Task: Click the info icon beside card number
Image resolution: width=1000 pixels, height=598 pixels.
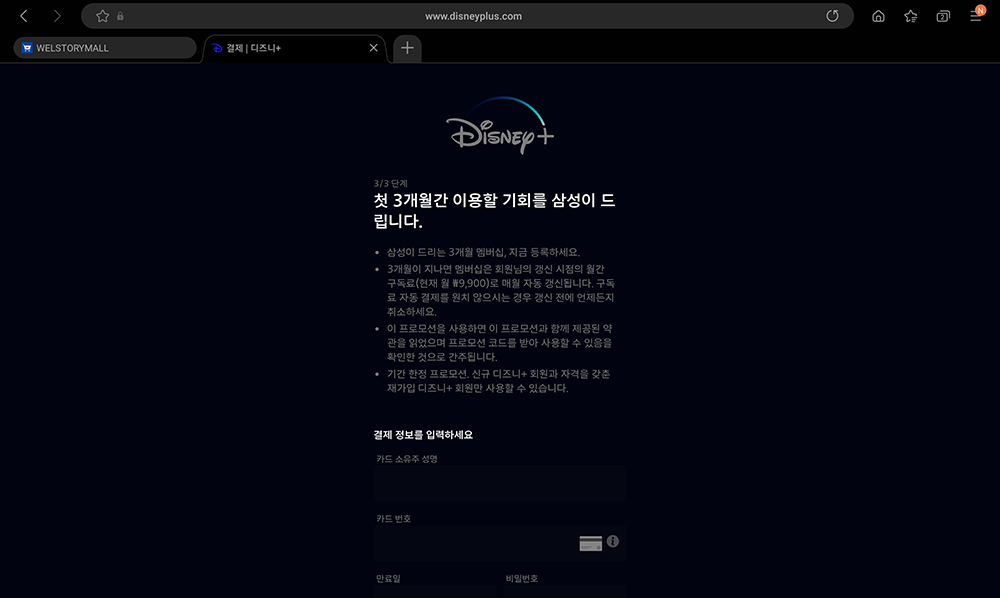Action: (x=613, y=541)
